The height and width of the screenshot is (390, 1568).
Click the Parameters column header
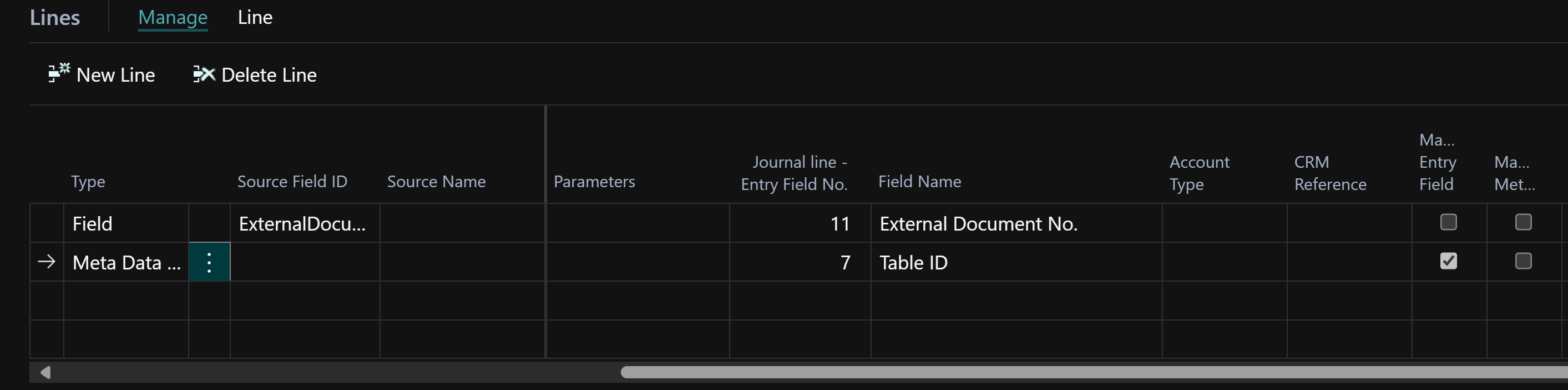point(594,182)
